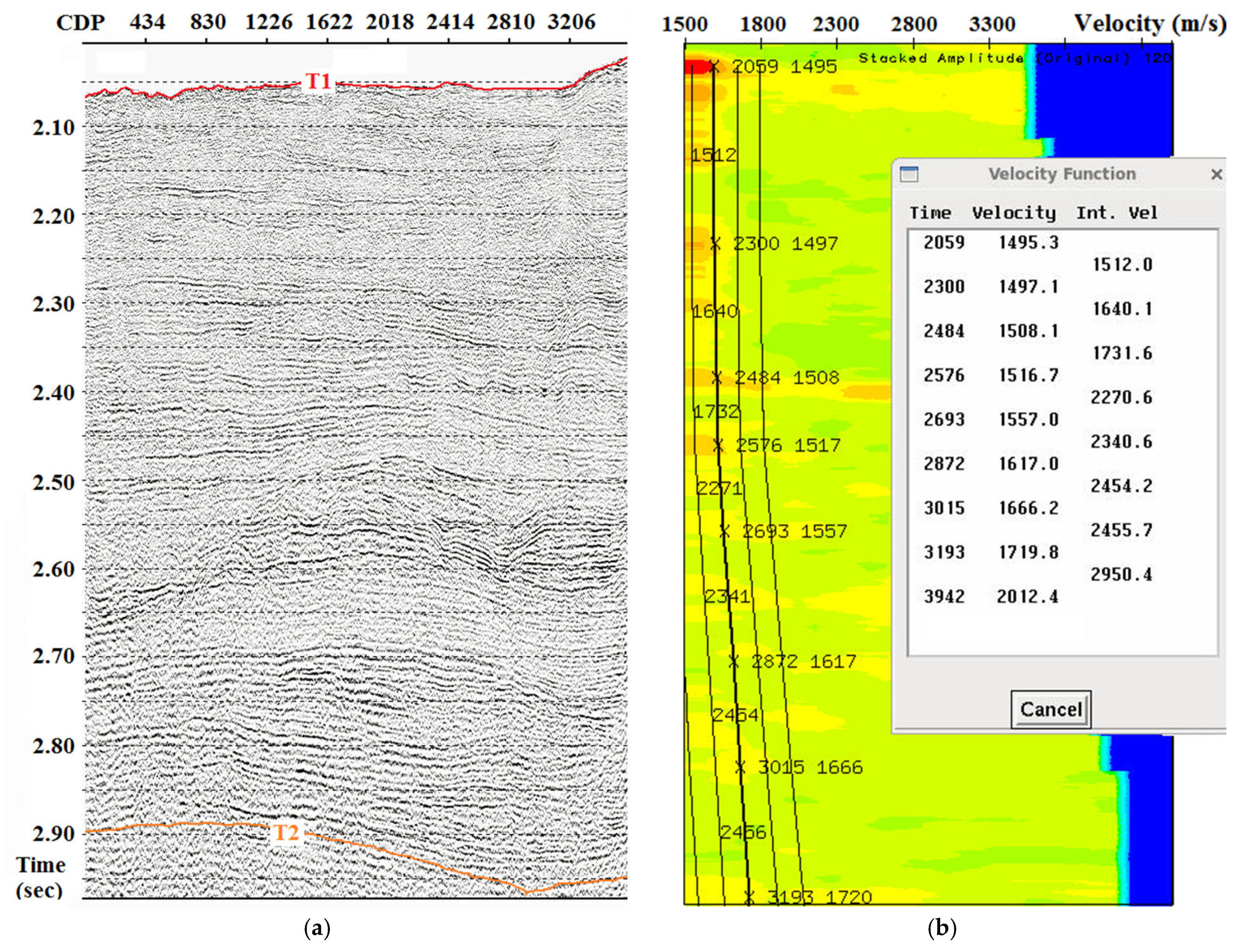
Task: Click velocity value 1497.1 in table
Action: (x=1028, y=287)
